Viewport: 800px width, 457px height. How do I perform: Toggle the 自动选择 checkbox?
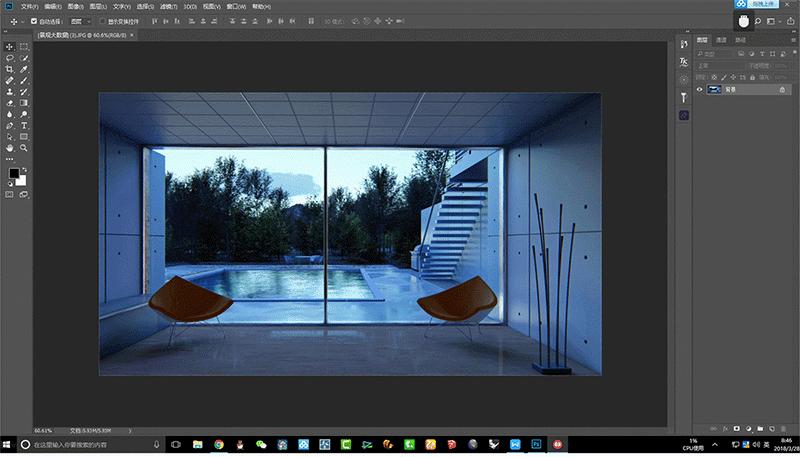tap(34, 20)
